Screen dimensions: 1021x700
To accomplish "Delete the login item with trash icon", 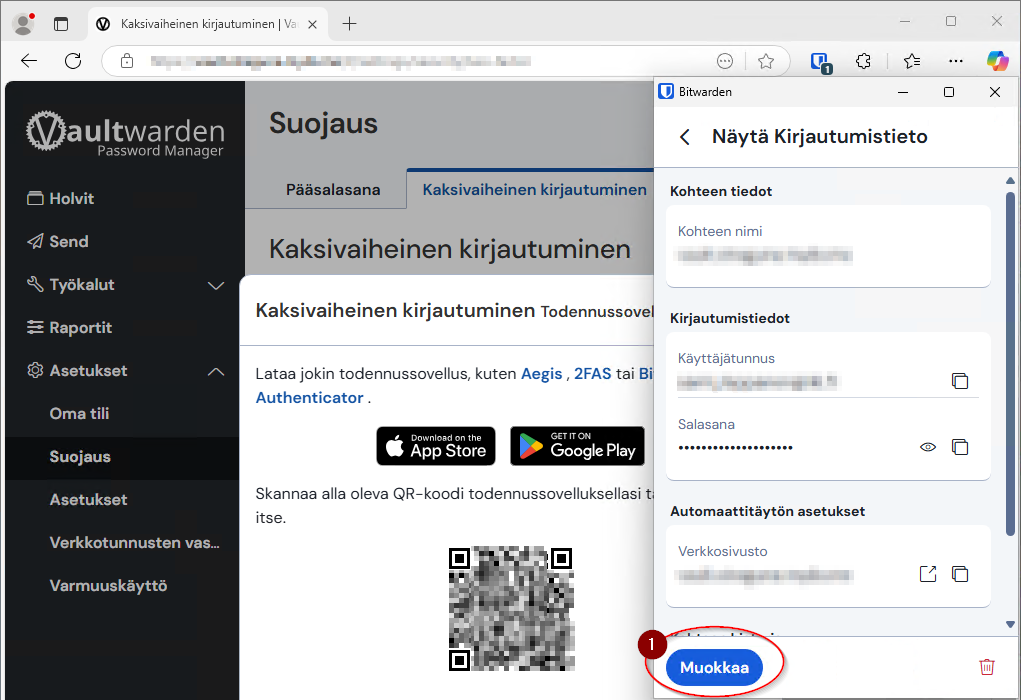I will tap(986, 667).
